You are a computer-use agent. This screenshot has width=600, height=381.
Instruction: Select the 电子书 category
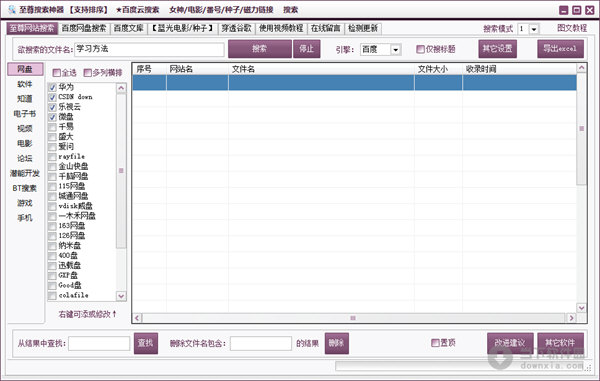coord(25,114)
